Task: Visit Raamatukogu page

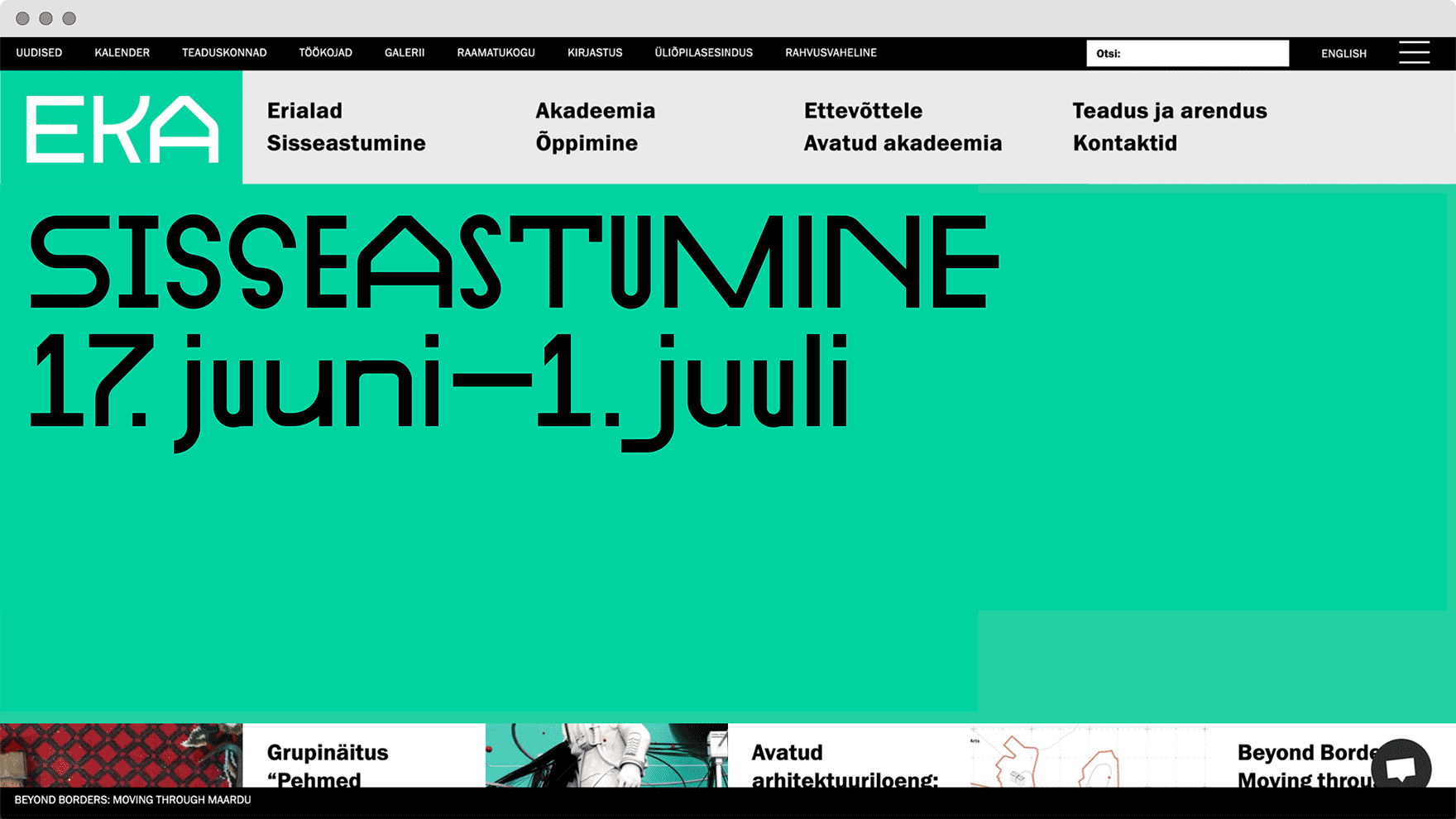Action: pyautogui.click(x=496, y=53)
